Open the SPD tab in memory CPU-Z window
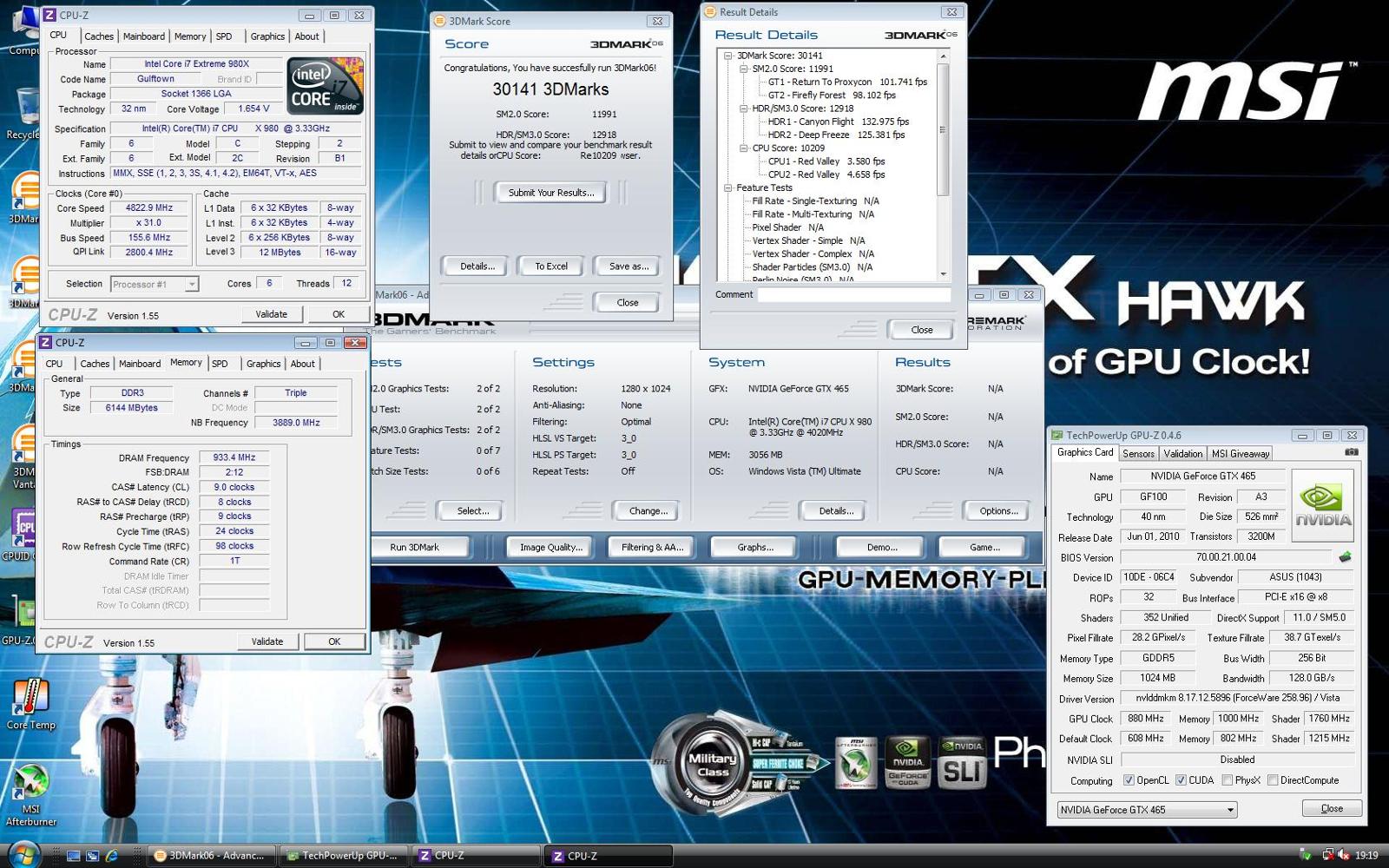This screenshot has height=868, width=1389. (220, 364)
